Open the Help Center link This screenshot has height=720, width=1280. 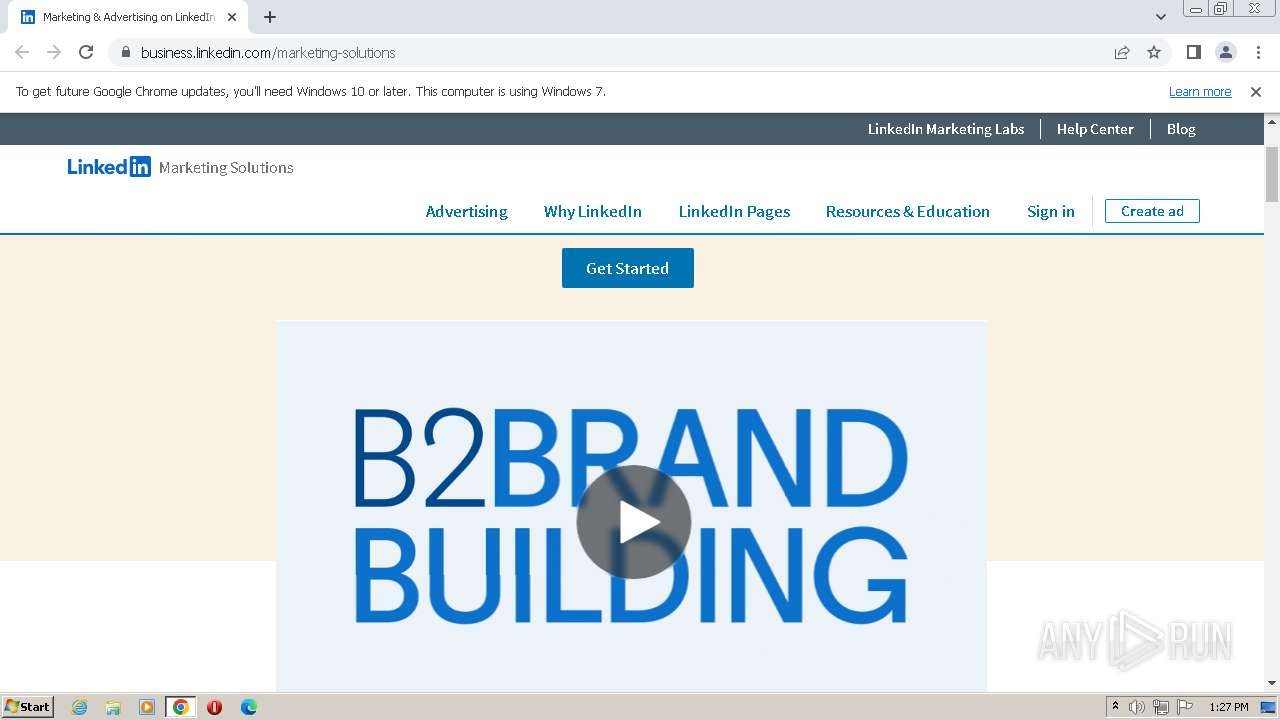tap(1095, 129)
